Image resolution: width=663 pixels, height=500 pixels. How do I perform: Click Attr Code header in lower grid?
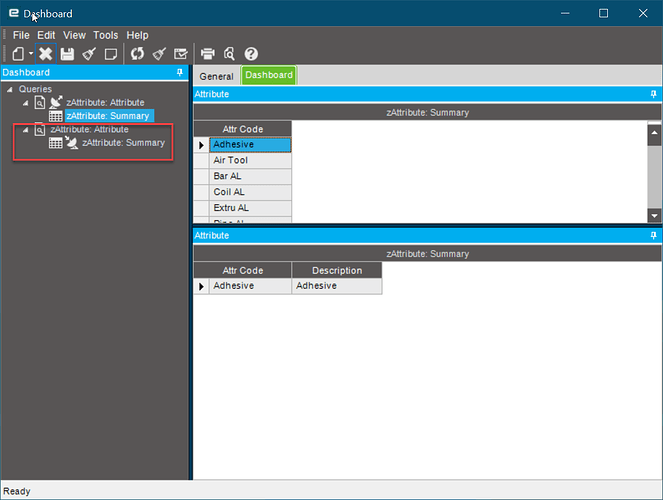pyautogui.click(x=243, y=270)
